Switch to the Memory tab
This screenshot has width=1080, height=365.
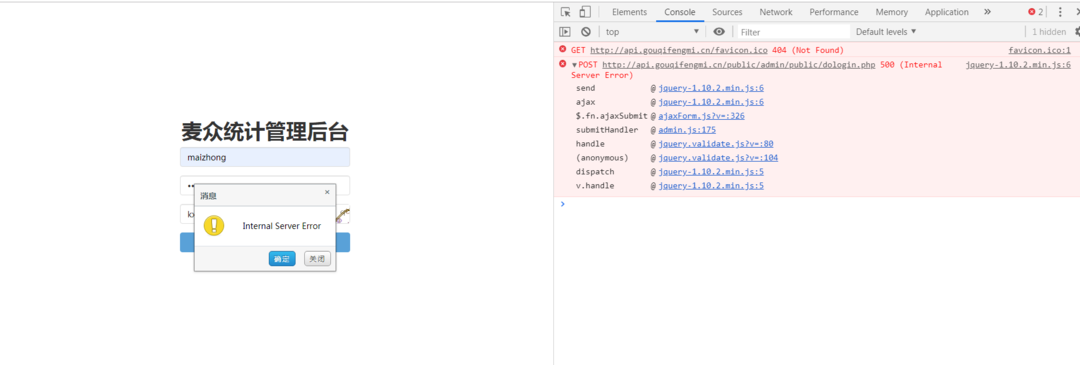[x=892, y=12]
